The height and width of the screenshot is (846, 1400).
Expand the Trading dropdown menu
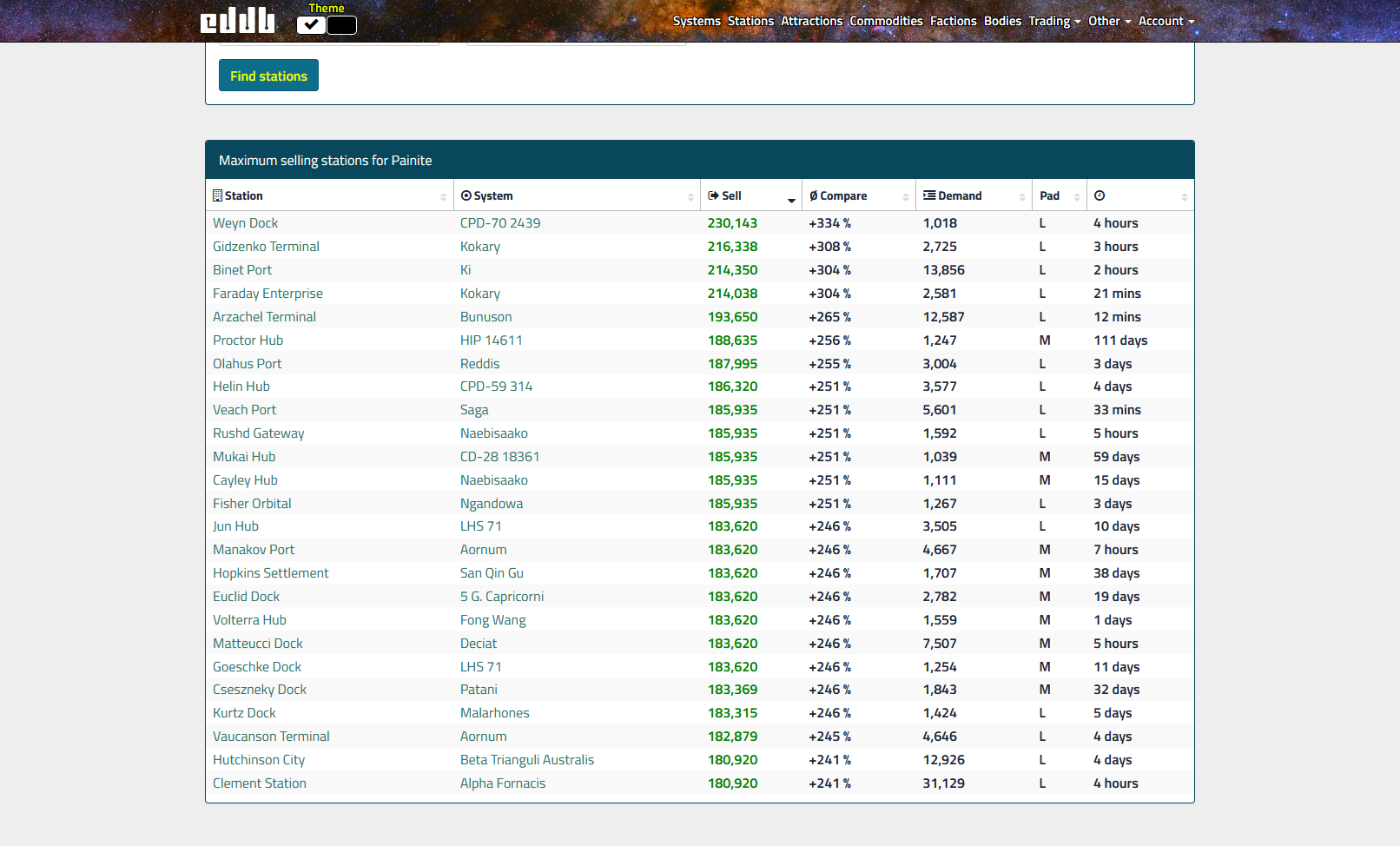tap(1054, 21)
